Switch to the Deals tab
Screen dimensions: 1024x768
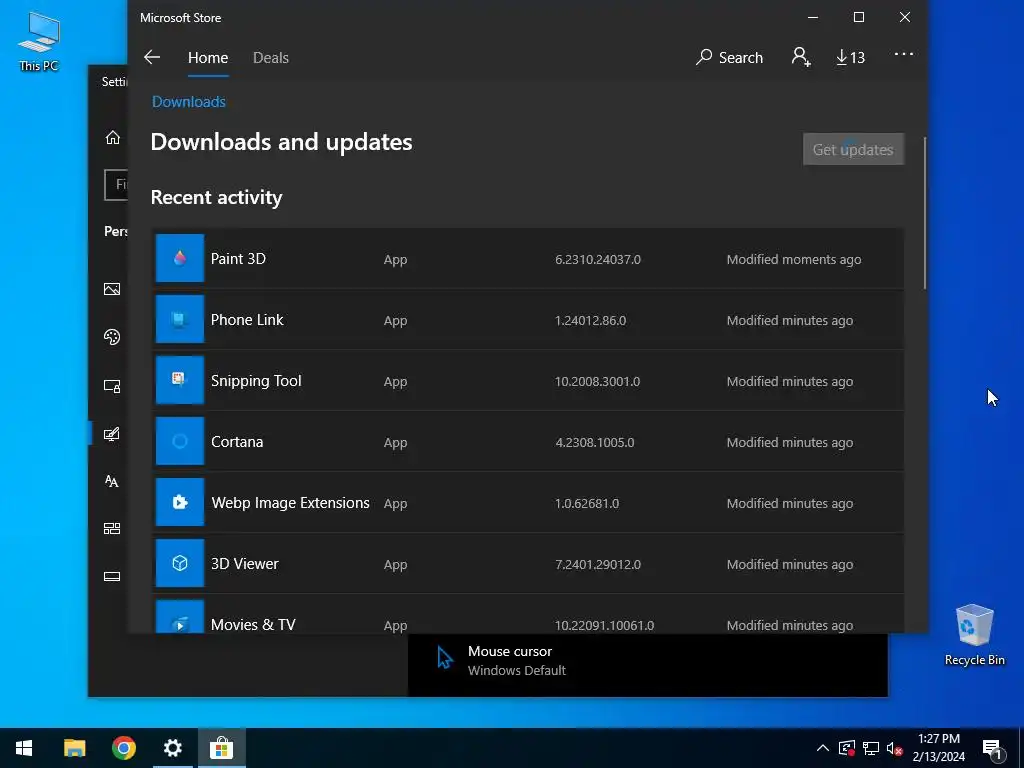270,57
